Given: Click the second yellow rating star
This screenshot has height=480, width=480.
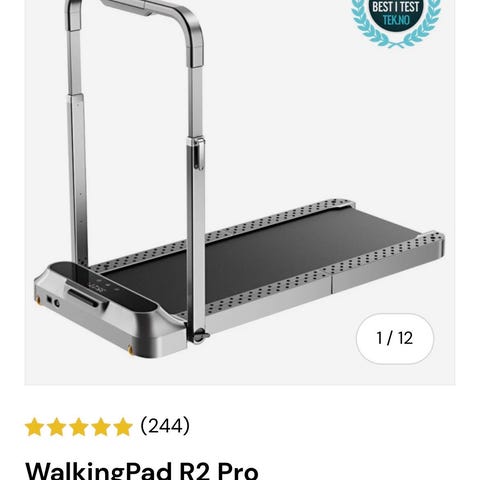Looking at the screenshot, I should [56, 427].
